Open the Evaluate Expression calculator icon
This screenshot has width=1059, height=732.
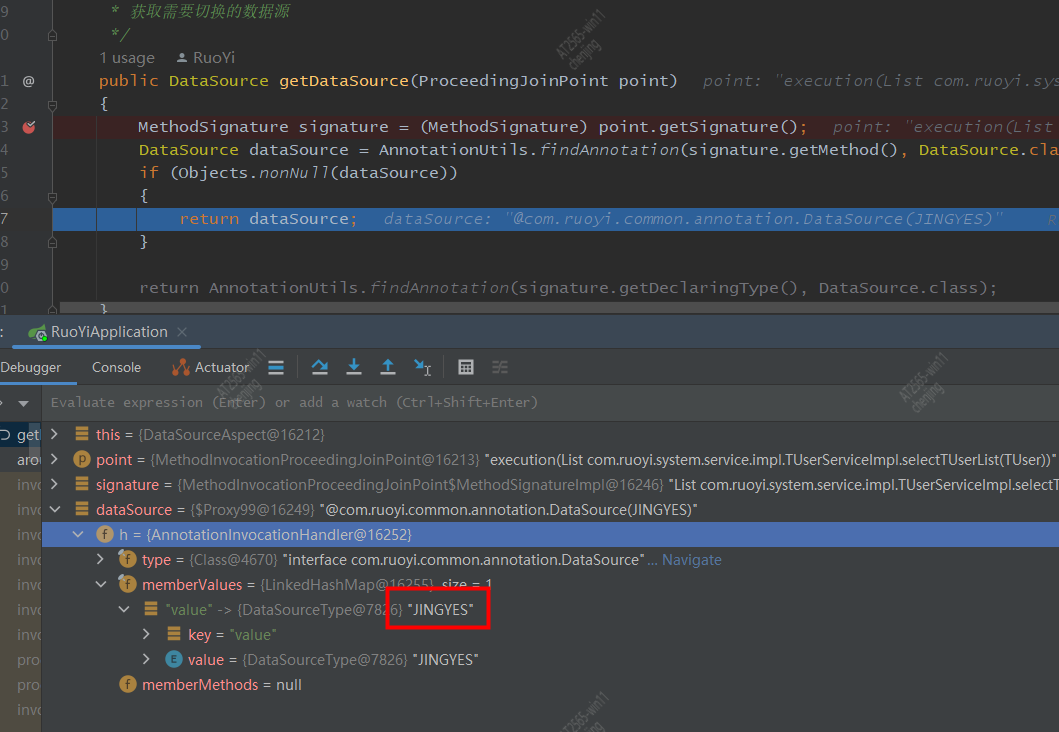click(x=465, y=367)
